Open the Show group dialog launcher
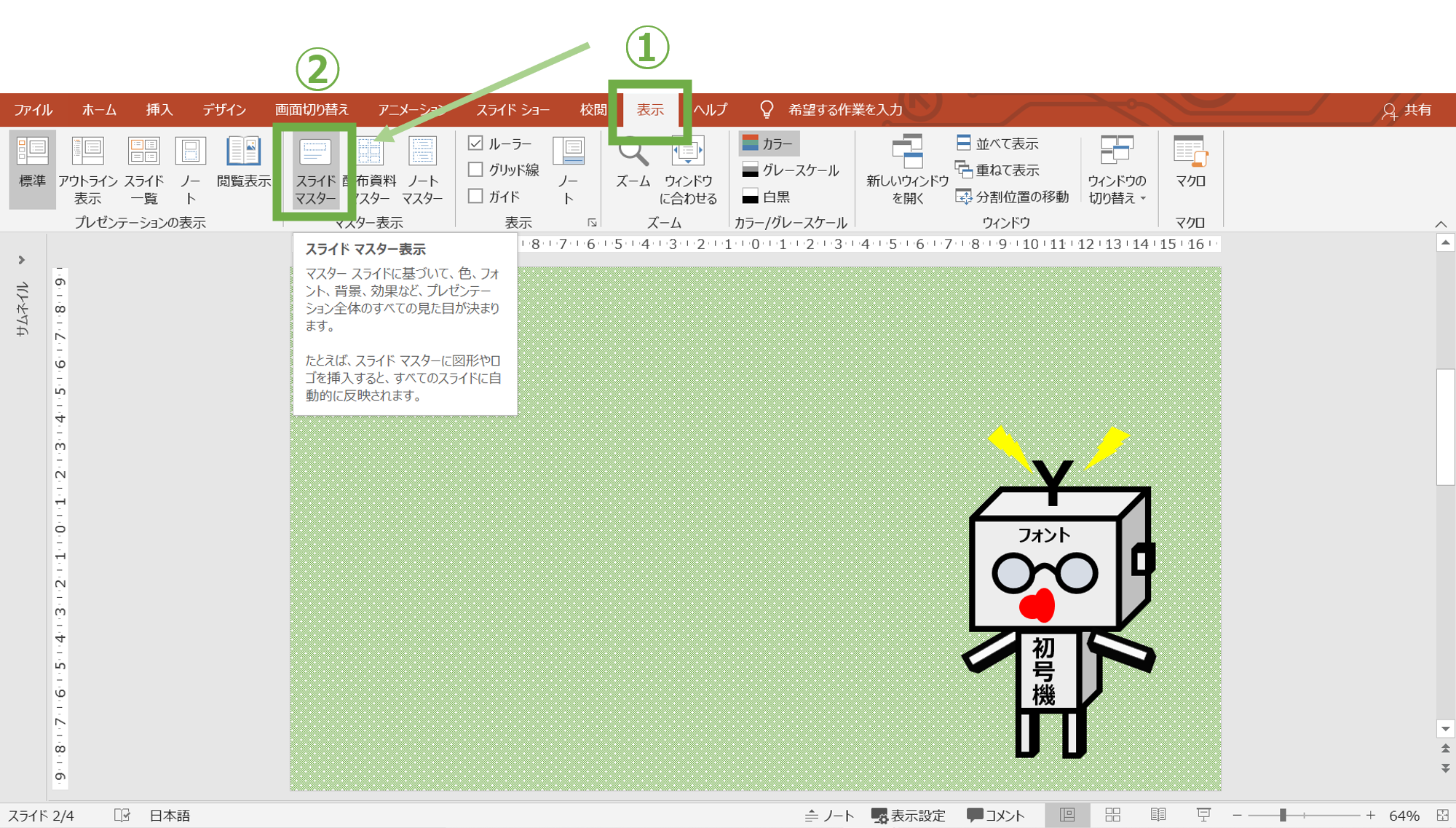 [x=592, y=223]
